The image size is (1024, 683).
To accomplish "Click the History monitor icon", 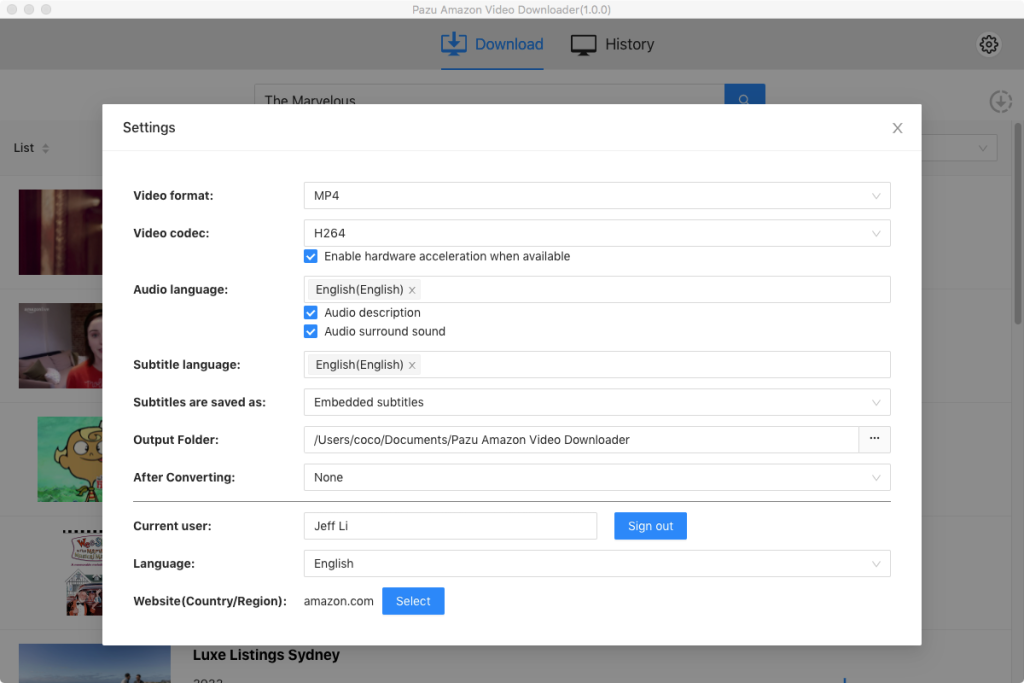I will [583, 44].
